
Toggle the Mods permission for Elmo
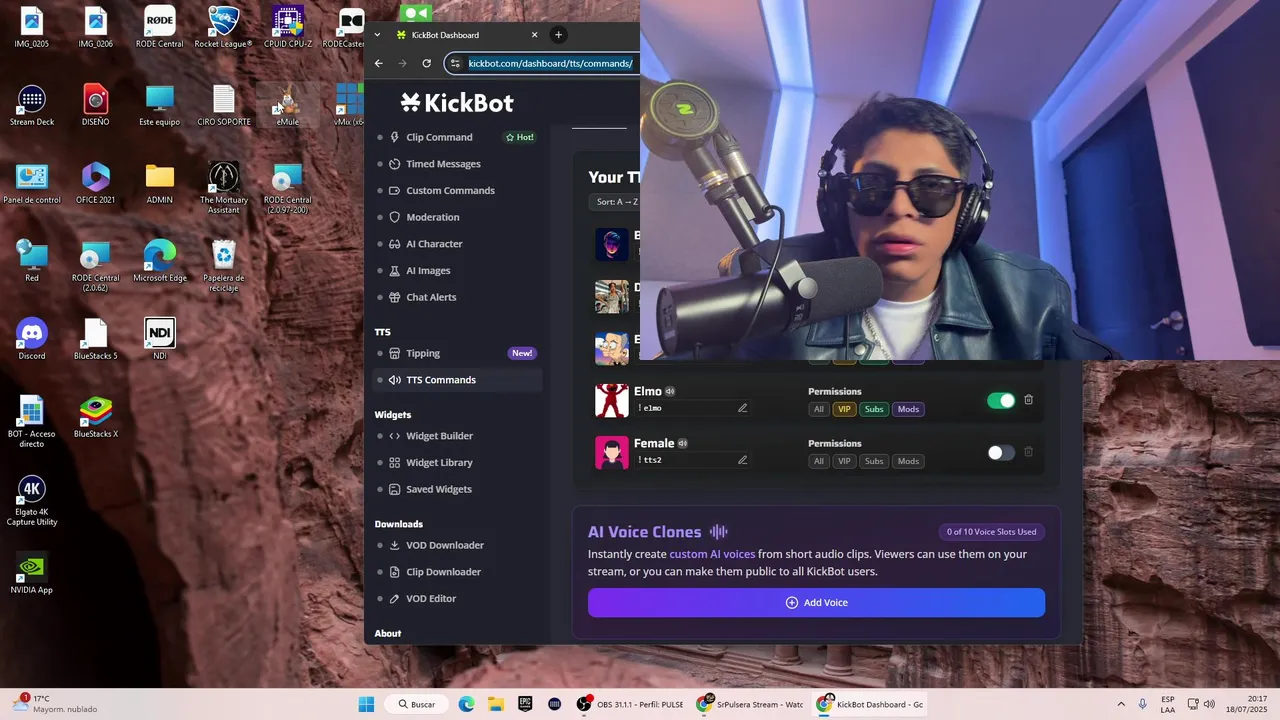tap(908, 409)
